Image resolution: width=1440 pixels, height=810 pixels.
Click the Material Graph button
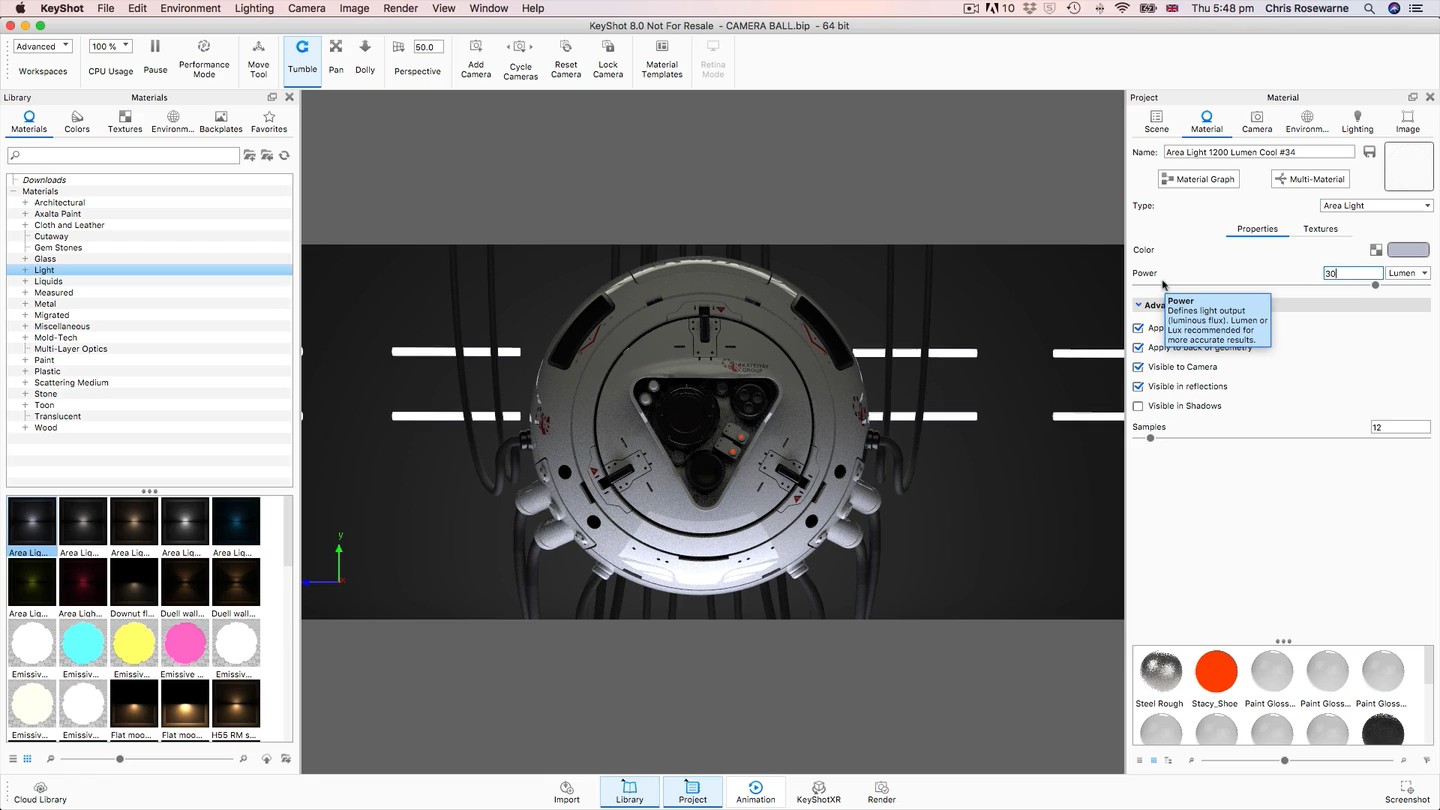1198,179
